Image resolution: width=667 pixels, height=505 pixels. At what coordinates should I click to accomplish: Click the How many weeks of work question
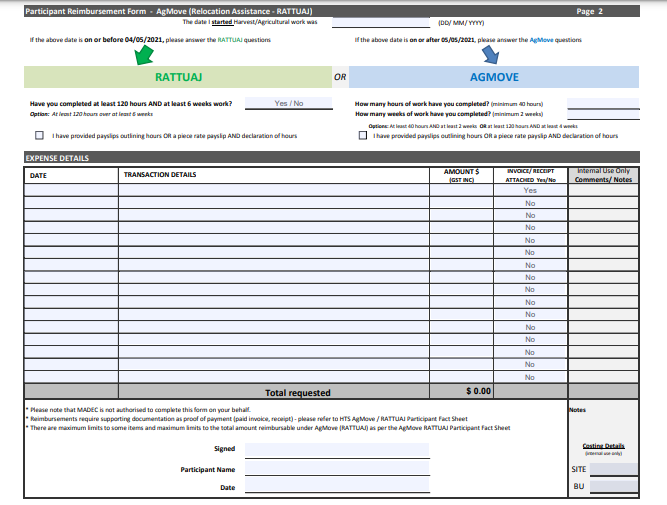[449, 114]
